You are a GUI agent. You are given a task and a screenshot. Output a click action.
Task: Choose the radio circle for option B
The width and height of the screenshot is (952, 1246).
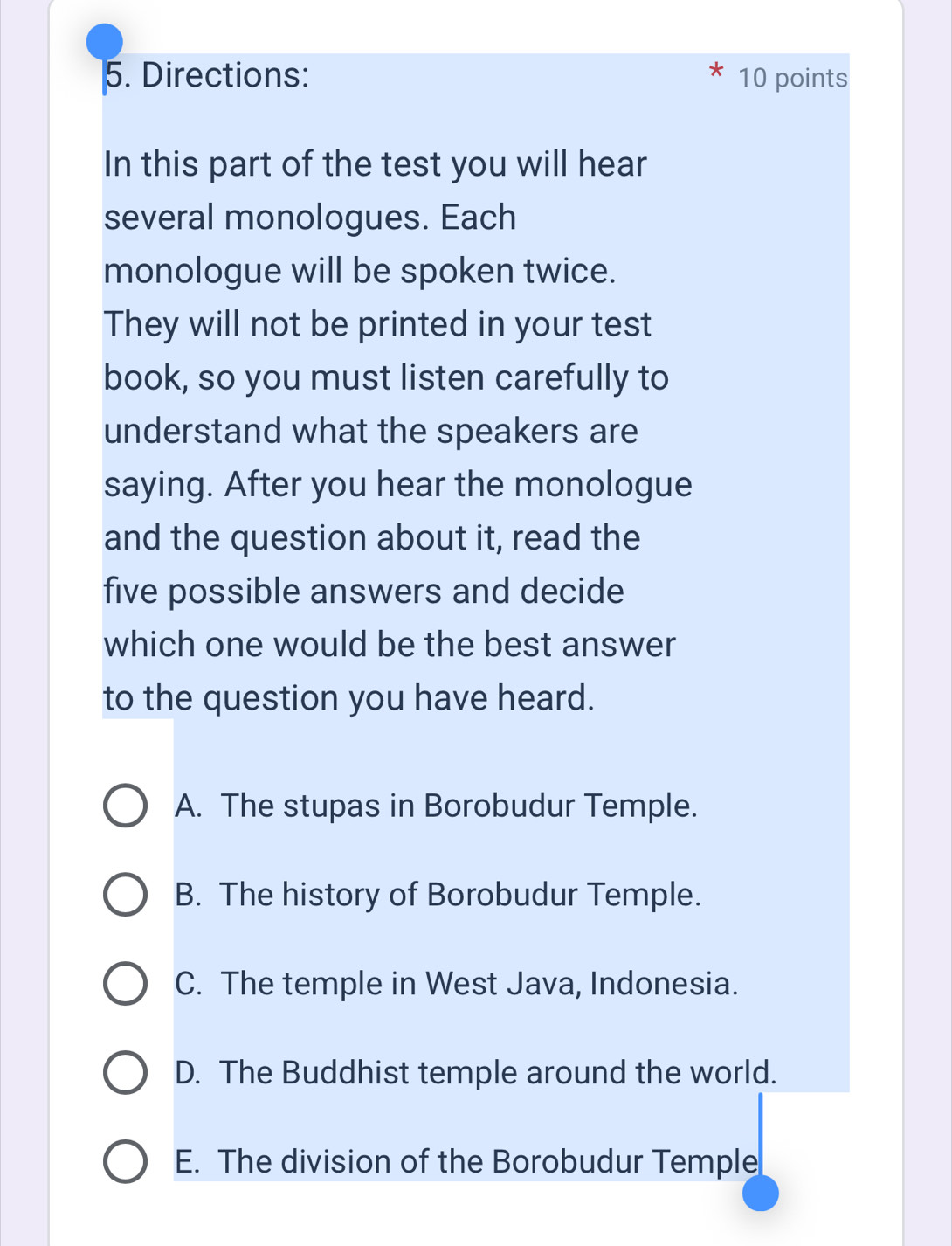(125, 895)
